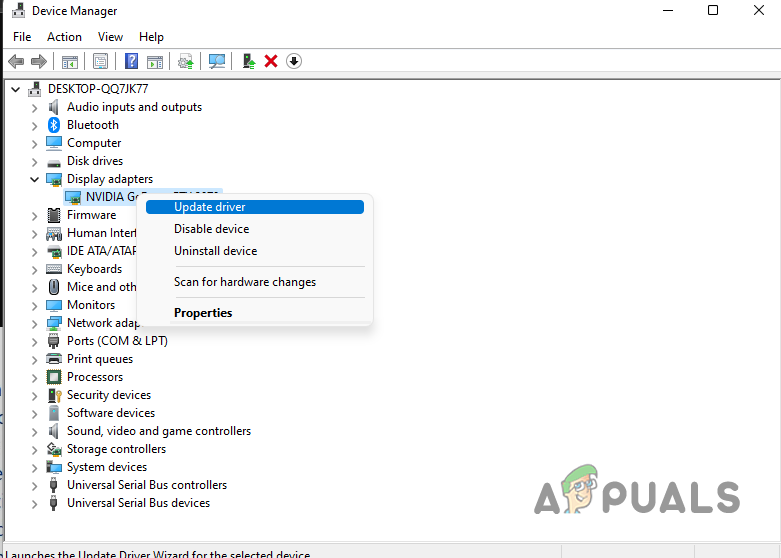The height and width of the screenshot is (558, 781).
Task: Expand the System devices node
Action: click(x=34, y=467)
